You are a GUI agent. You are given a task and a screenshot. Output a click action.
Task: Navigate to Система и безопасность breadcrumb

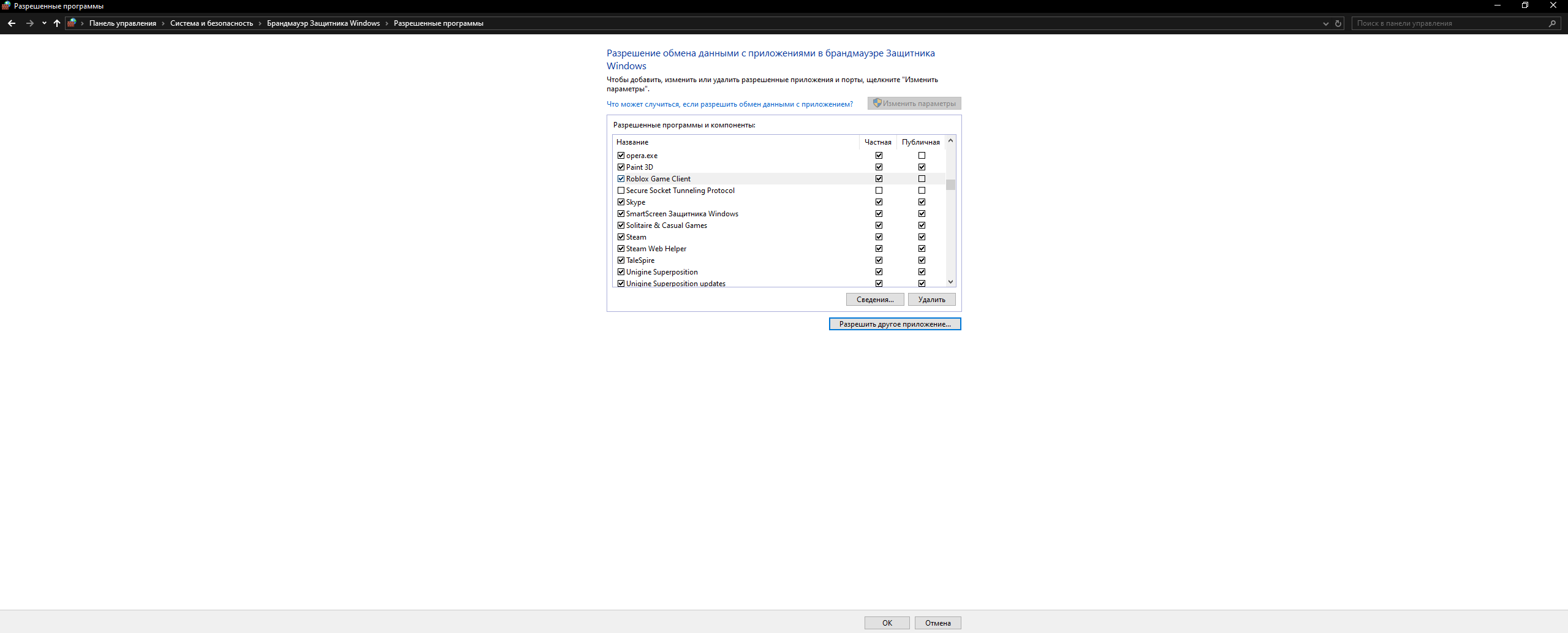click(211, 23)
